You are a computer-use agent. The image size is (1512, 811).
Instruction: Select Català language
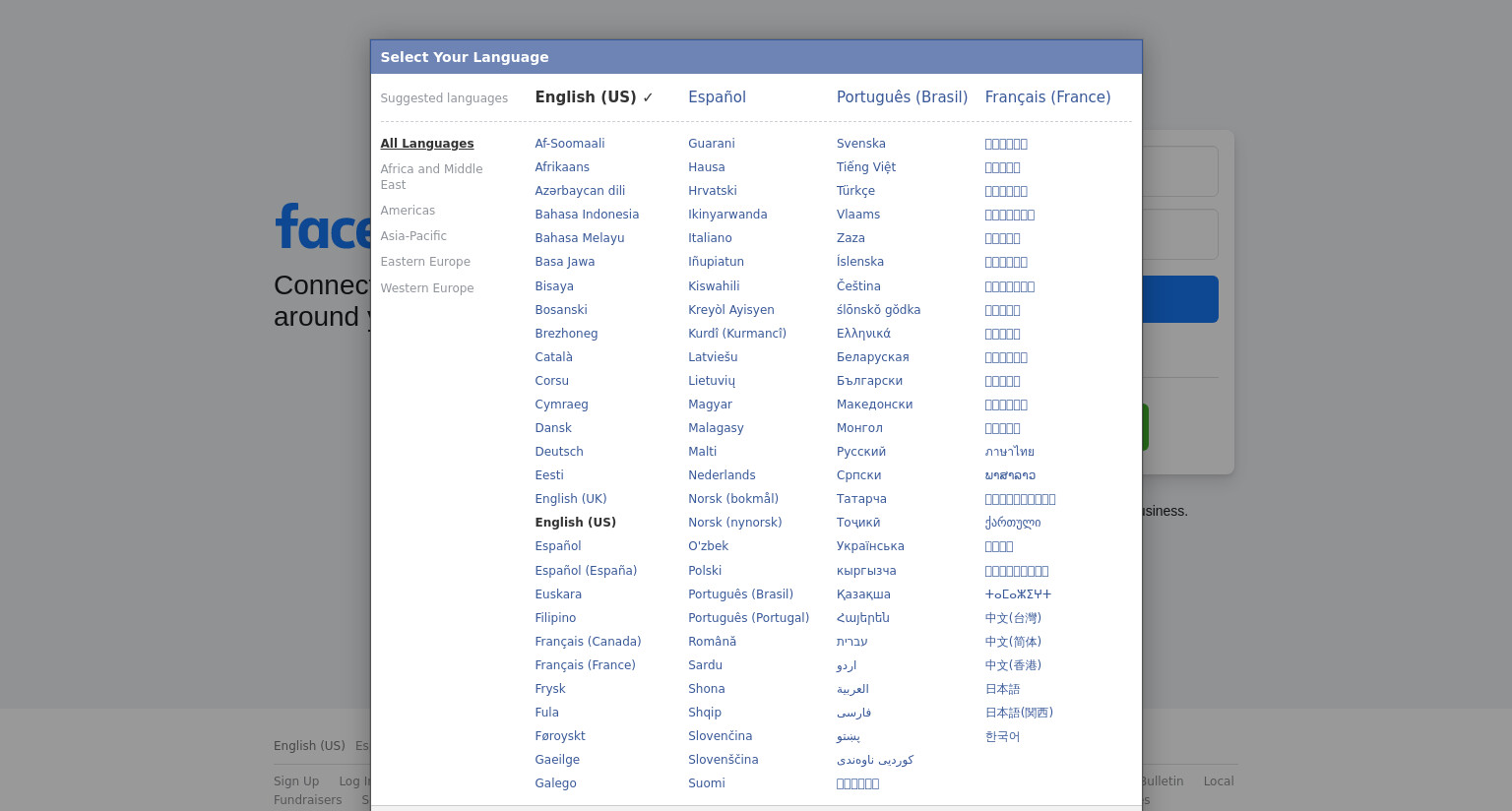tap(554, 357)
